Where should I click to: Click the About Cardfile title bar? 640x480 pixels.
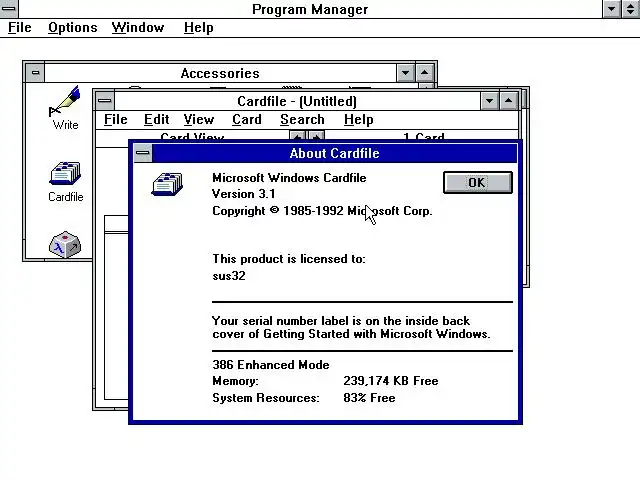click(x=334, y=153)
